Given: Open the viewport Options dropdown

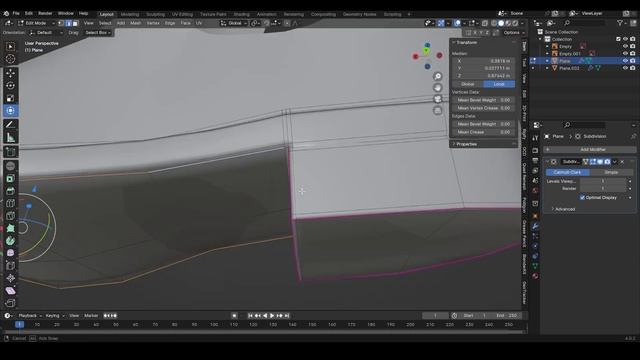Looking at the screenshot, I should tap(513, 33).
